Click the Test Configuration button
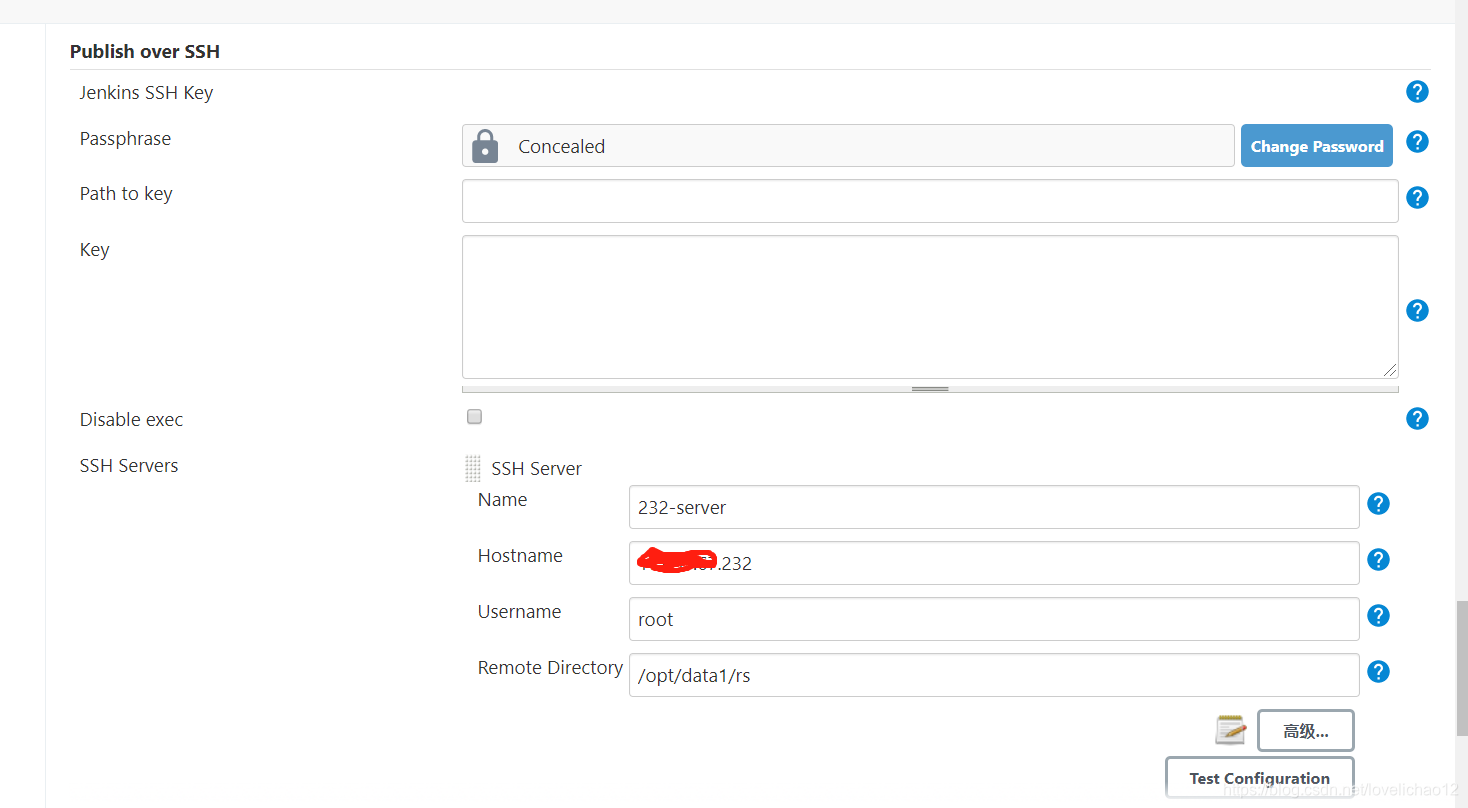The image size is (1468, 808). pyautogui.click(x=1260, y=778)
